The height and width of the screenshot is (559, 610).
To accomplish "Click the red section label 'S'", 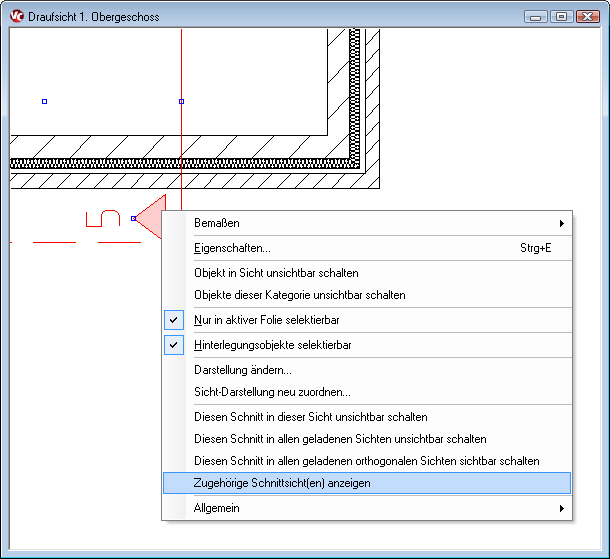I will (x=103, y=218).
